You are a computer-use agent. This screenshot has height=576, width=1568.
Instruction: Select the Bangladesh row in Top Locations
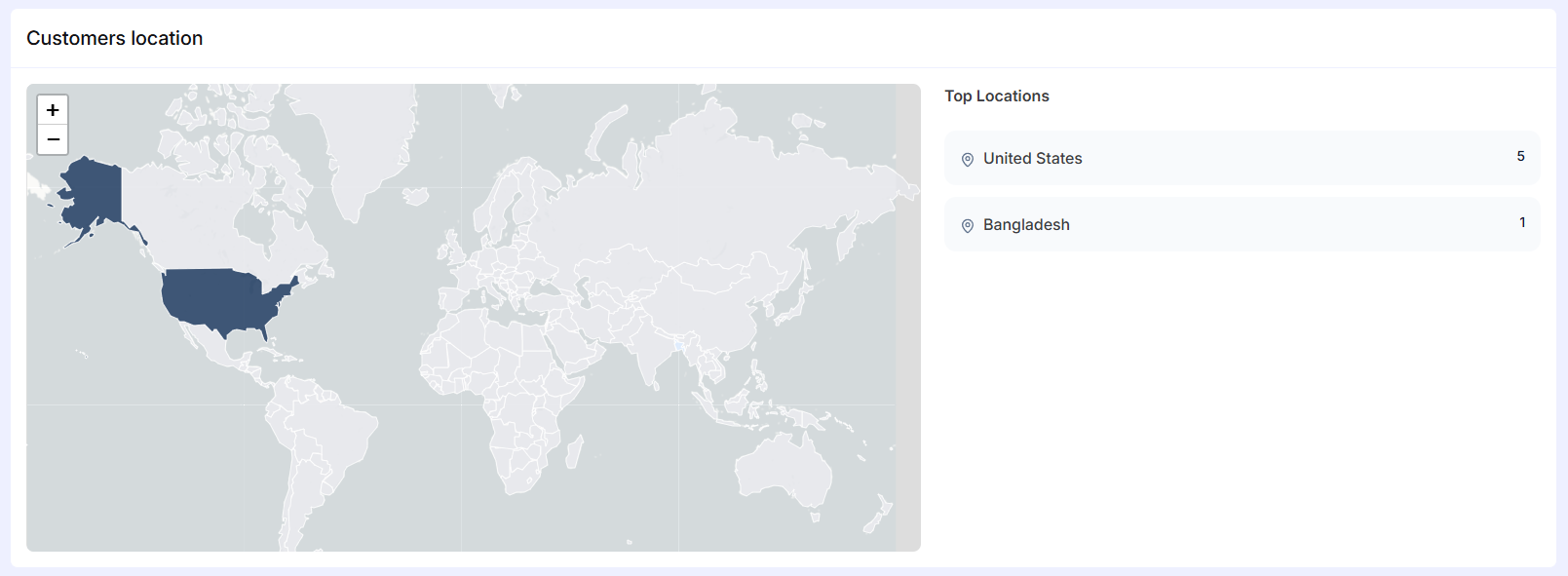tap(1242, 224)
